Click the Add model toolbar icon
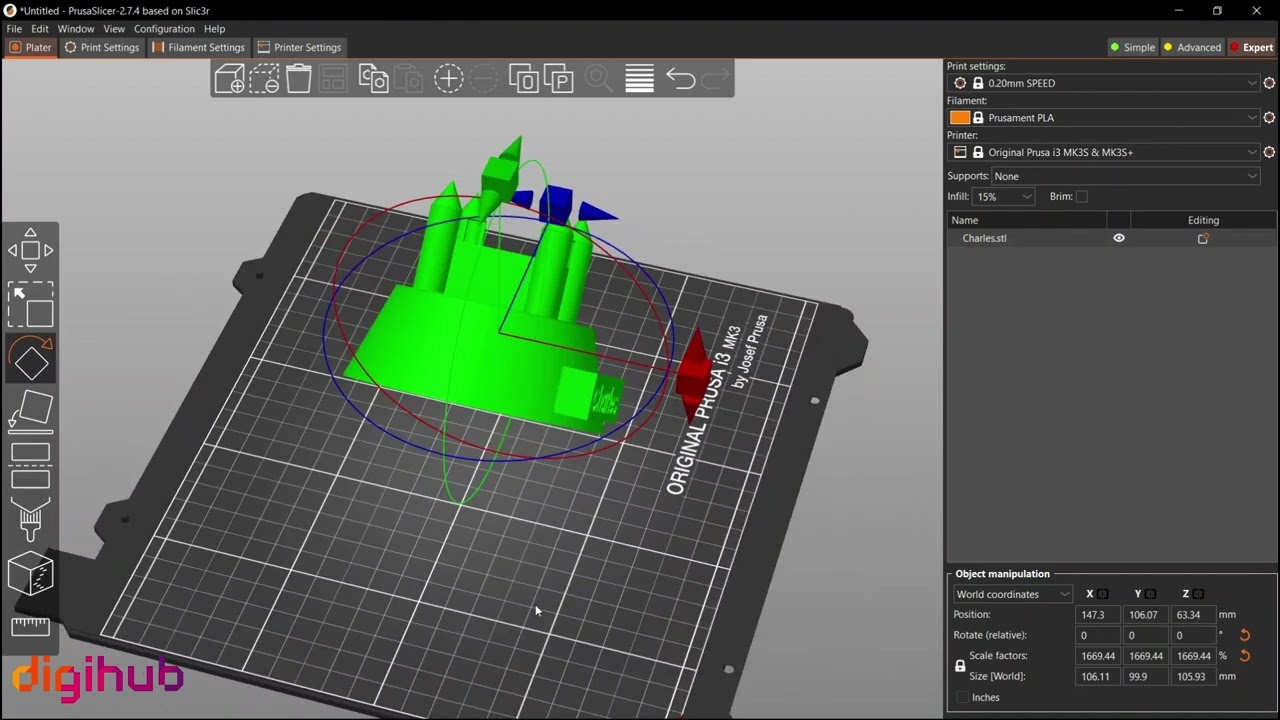 (230, 79)
